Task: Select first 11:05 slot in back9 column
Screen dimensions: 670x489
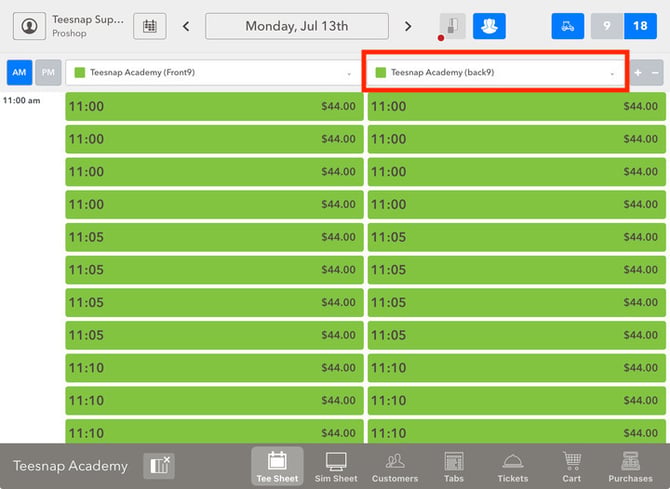Action: click(517, 237)
